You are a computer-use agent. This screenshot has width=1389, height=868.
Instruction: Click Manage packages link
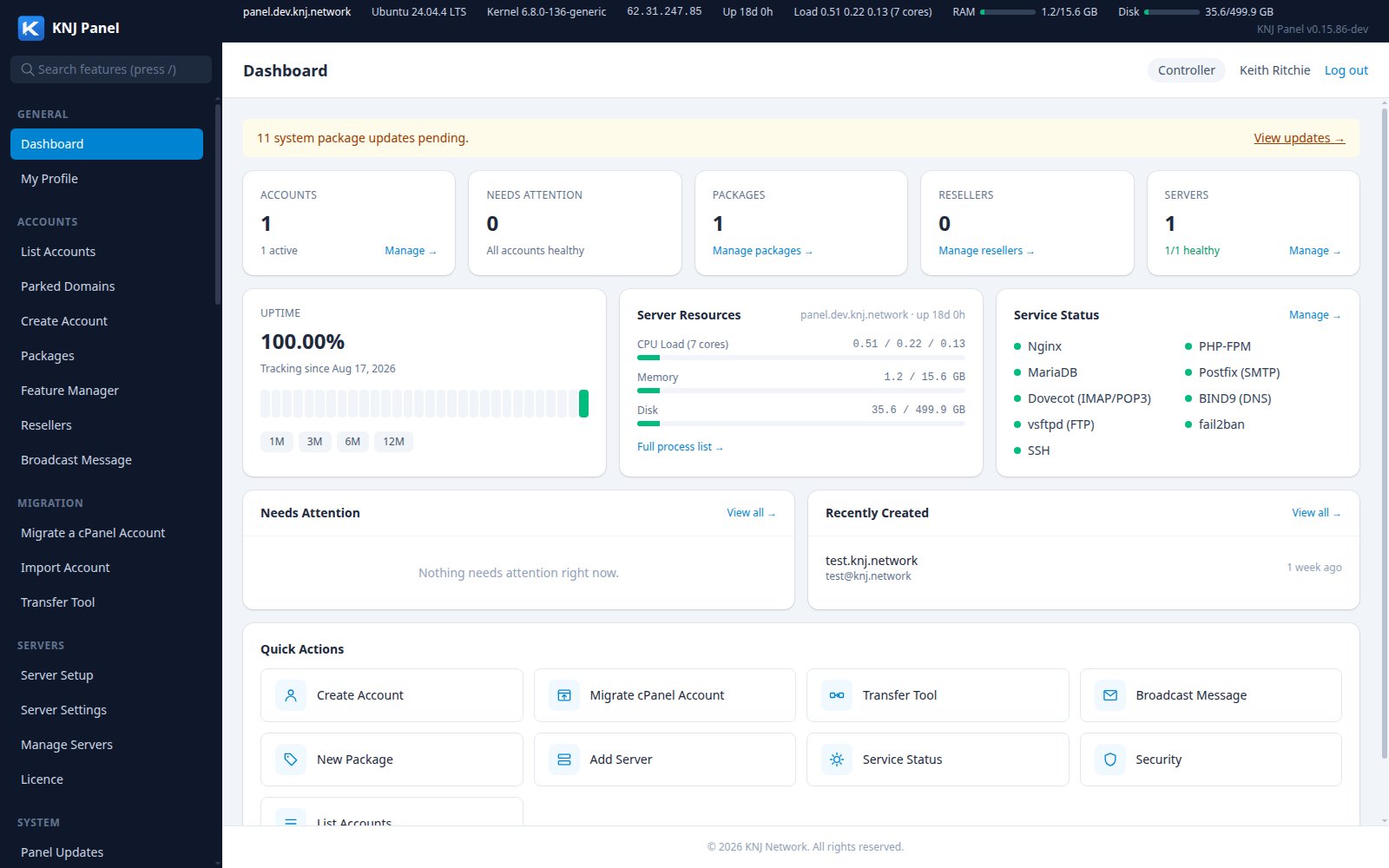click(762, 251)
